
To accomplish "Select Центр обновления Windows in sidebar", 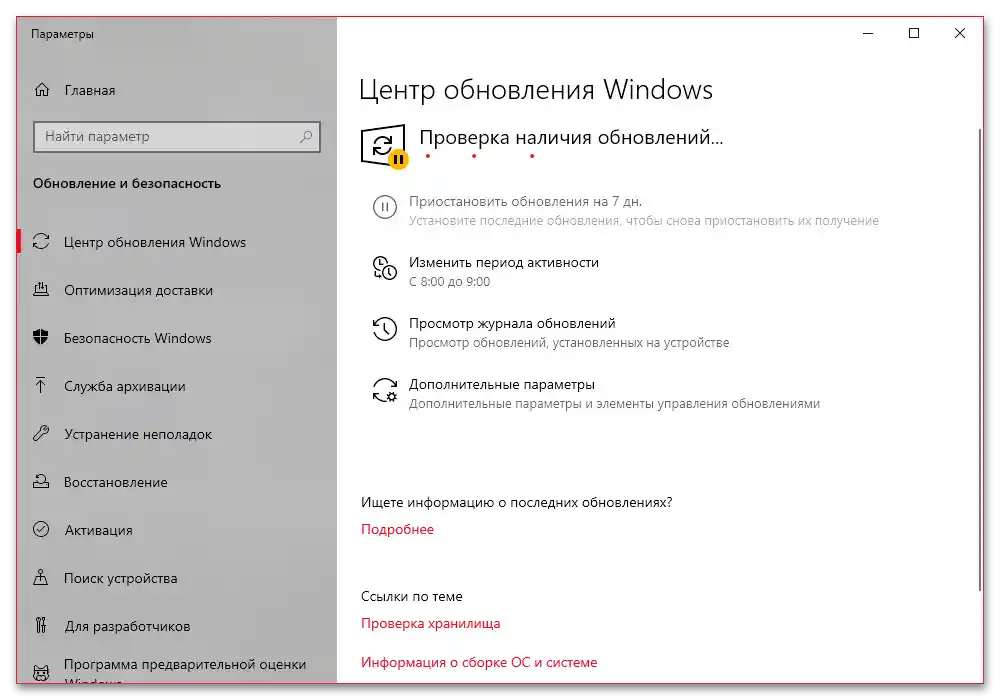I will pyautogui.click(x=154, y=242).
